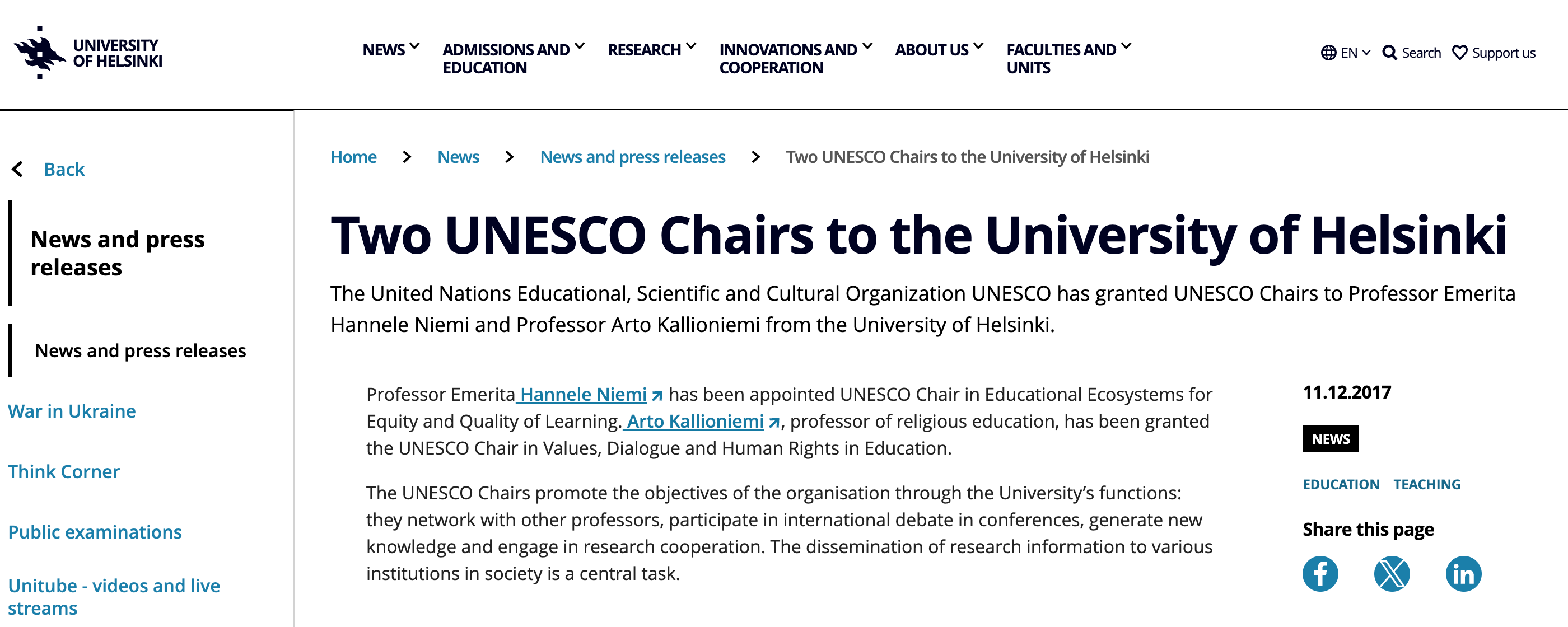Expand Innovations and Cooperation menu
This screenshot has height=627, width=1568.
point(795,58)
